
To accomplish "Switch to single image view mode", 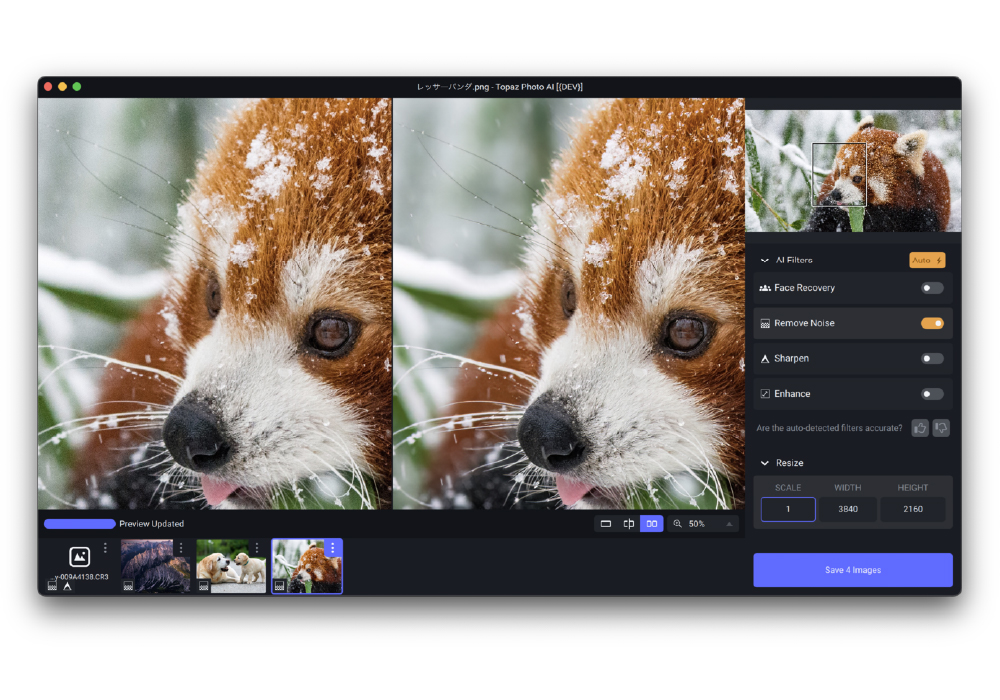I will 605,523.
